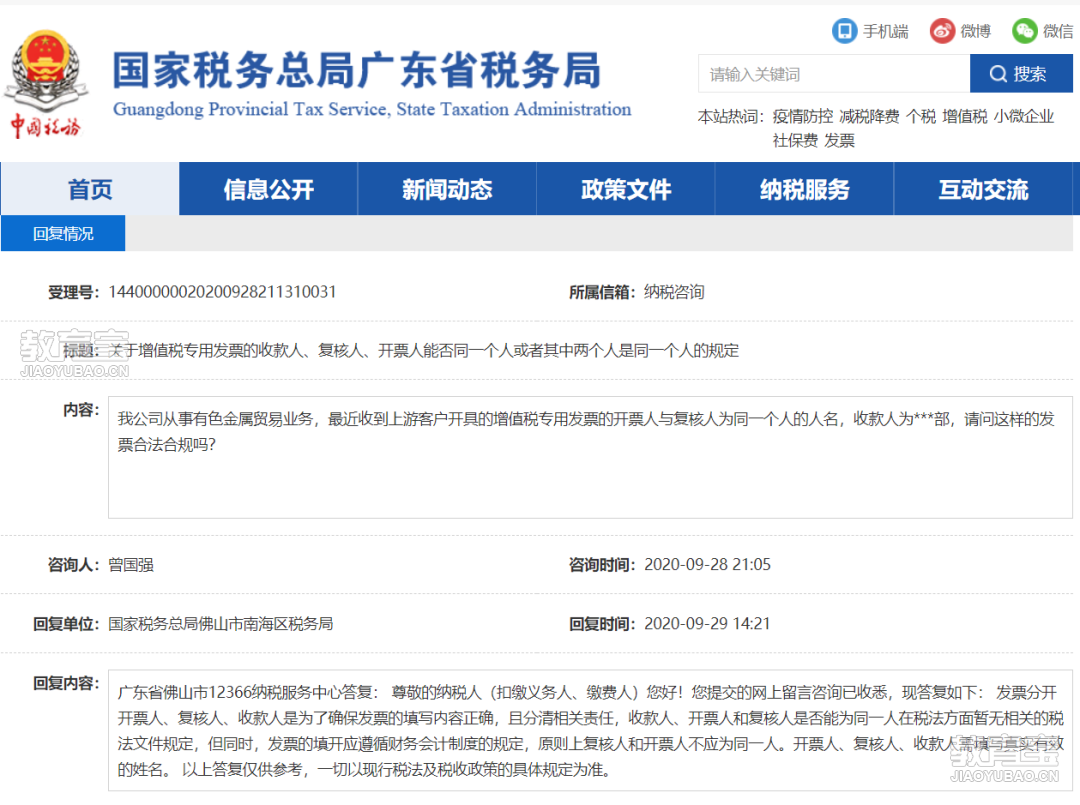Click inside the 内容 question text box
The width and height of the screenshot is (1080, 805).
[x=590, y=457]
